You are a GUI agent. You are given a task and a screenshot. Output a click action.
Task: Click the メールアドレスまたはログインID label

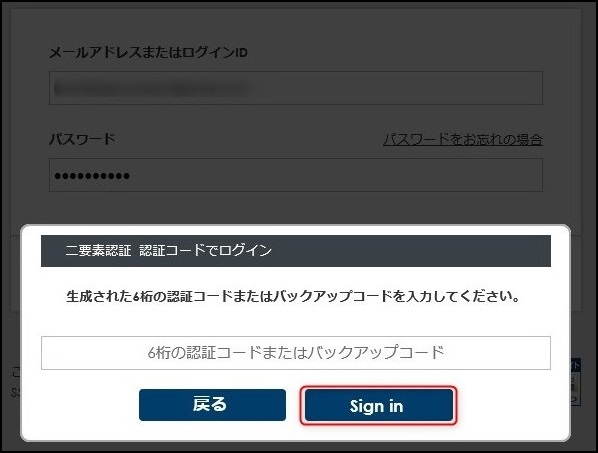coord(148,52)
